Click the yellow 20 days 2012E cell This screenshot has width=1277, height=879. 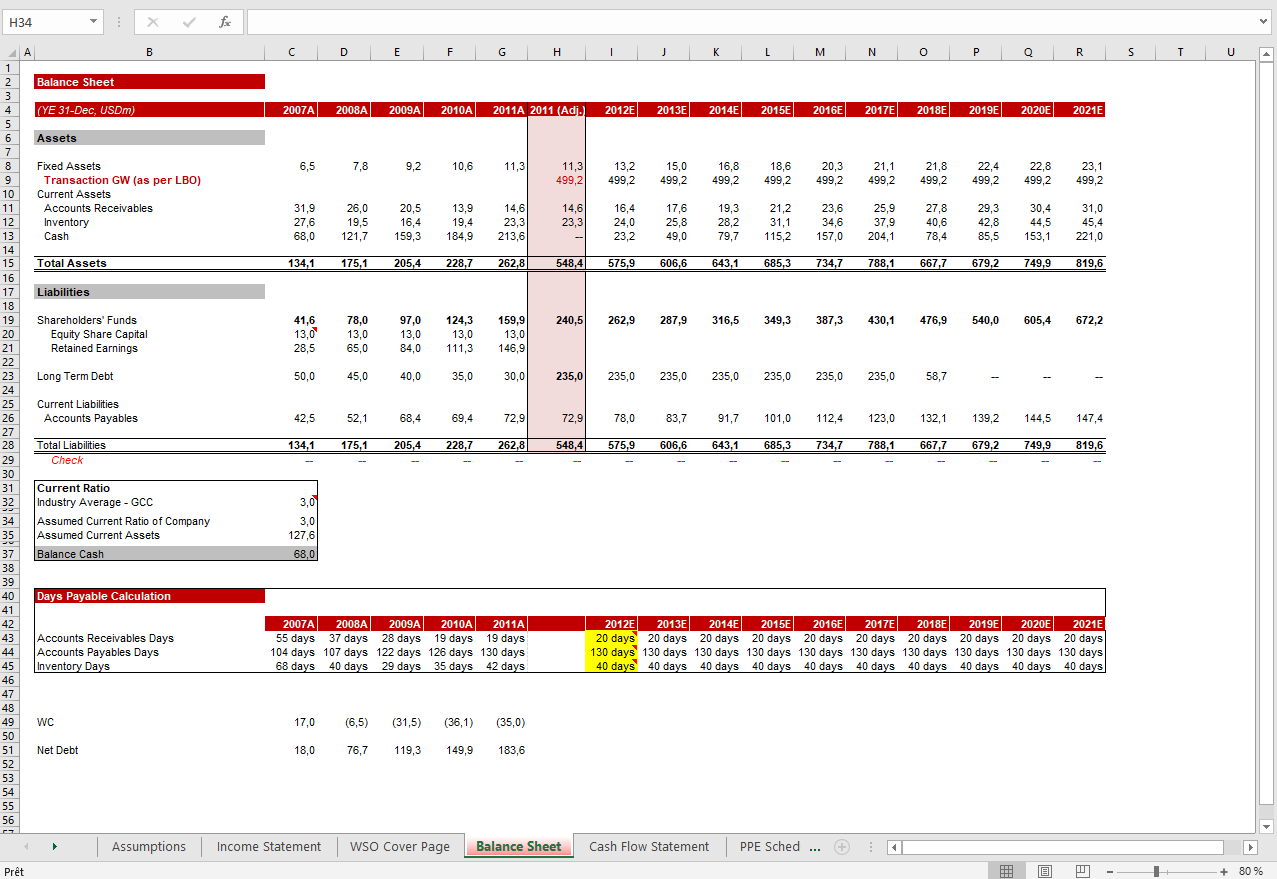611,638
